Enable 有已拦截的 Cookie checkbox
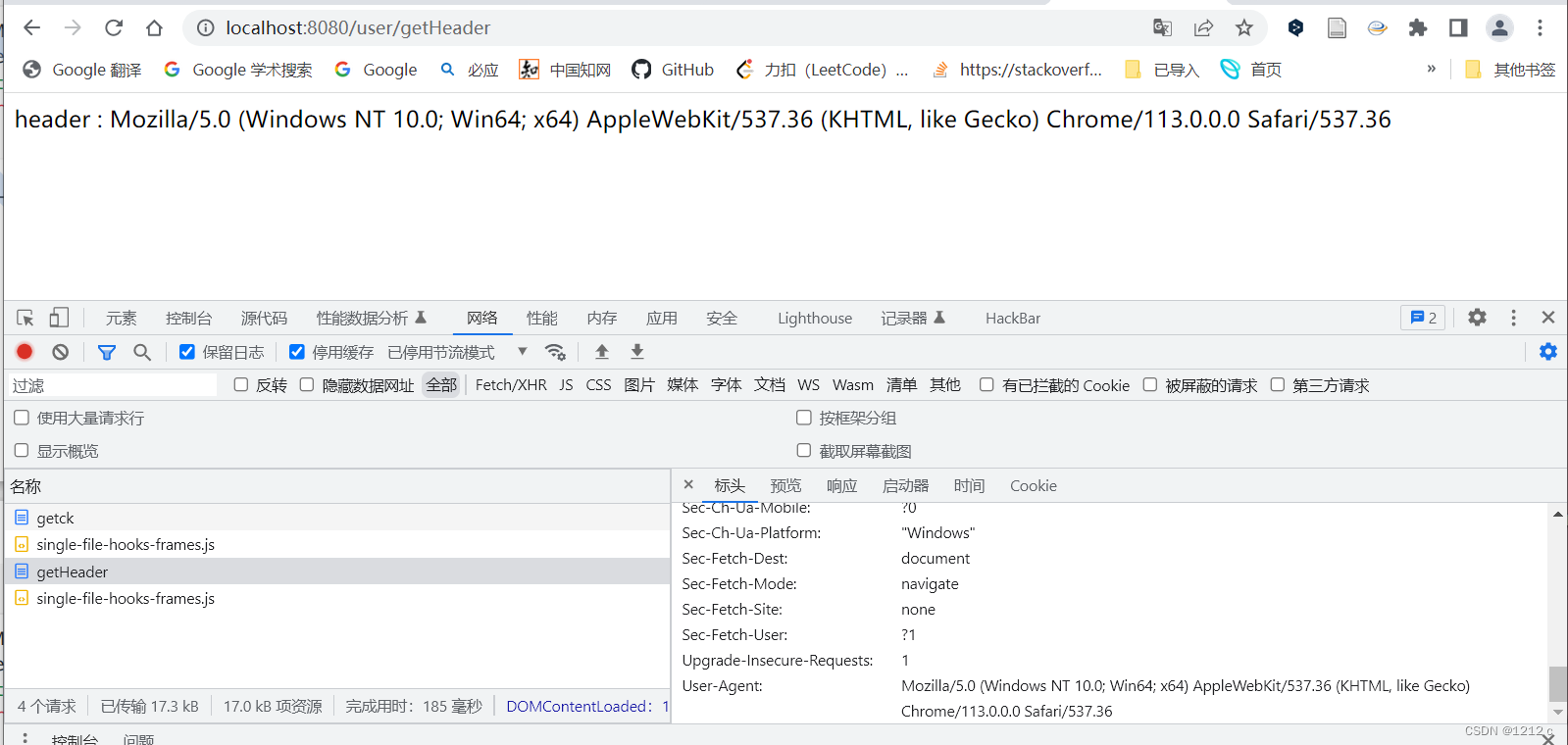Viewport: 1568px width, 745px height. click(986, 385)
